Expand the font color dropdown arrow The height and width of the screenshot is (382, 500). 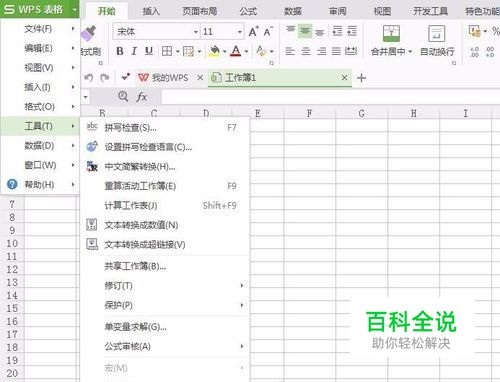(246, 51)
